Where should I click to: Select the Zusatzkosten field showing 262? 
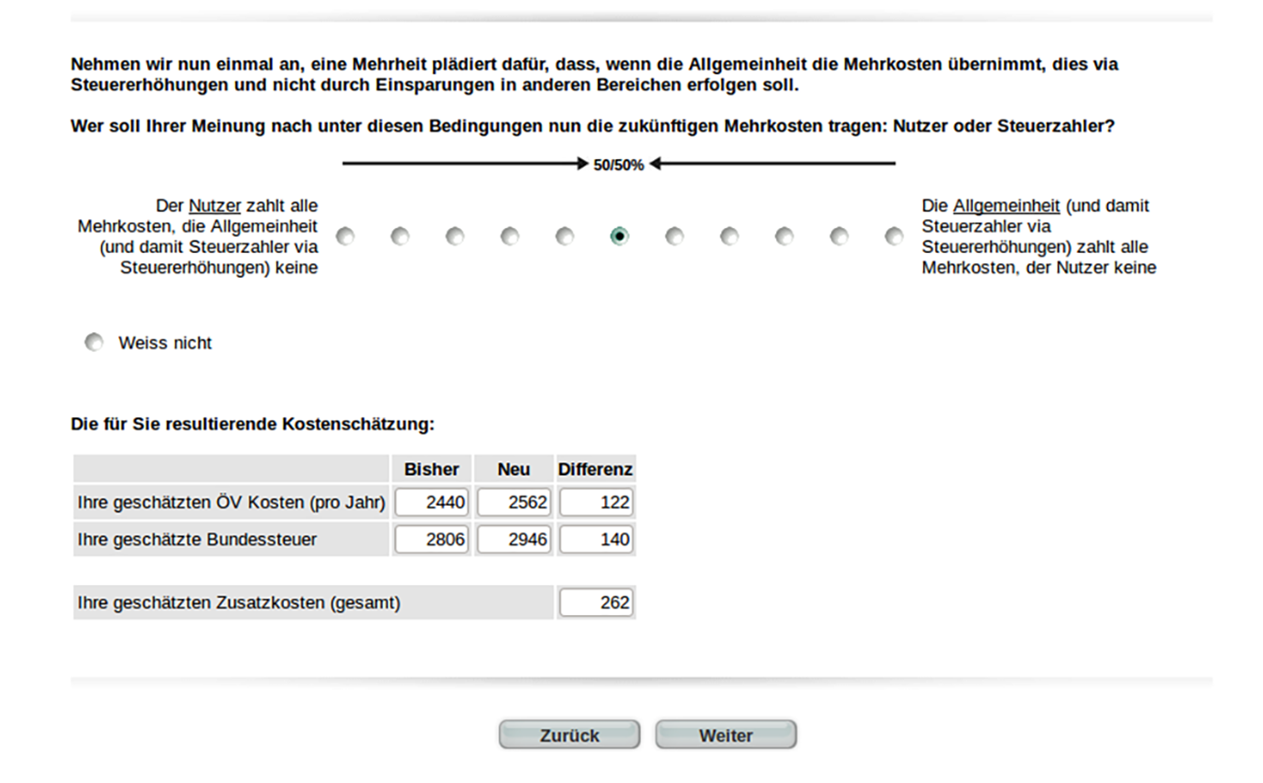click(x=595, y=602)
